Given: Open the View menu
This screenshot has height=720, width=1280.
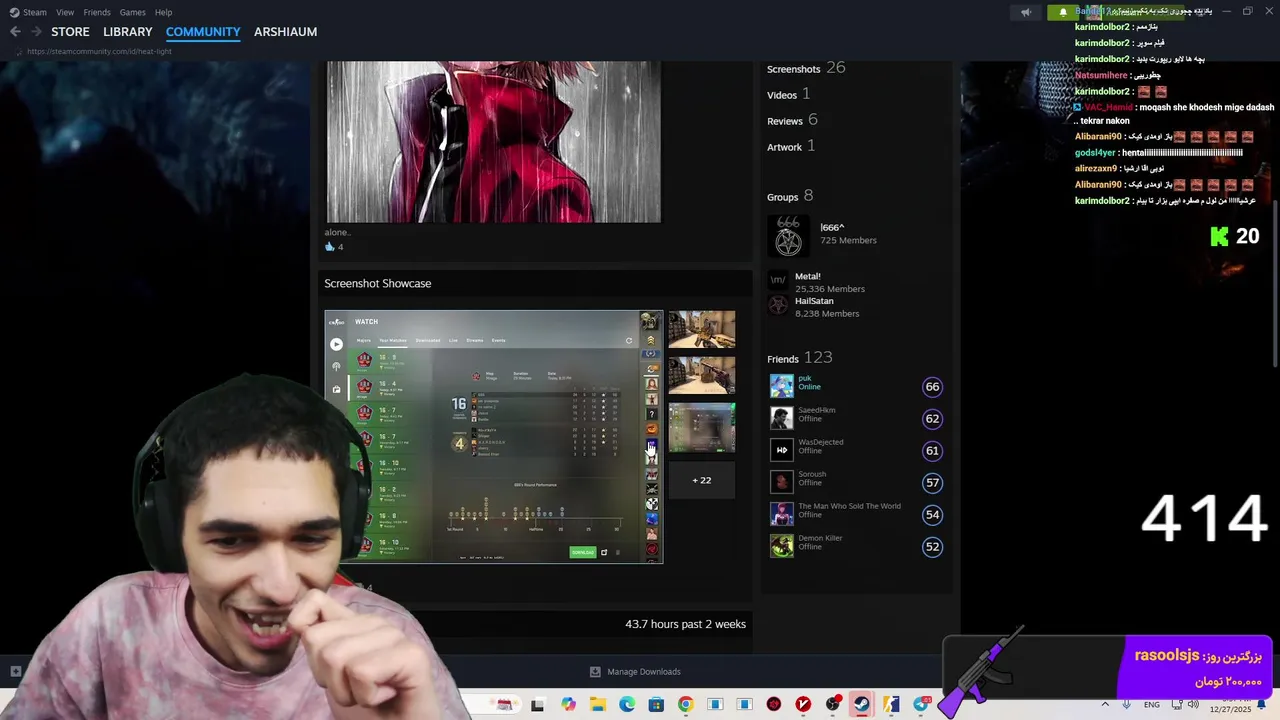Looking at the screenshot, I should (x=65, y=12).
